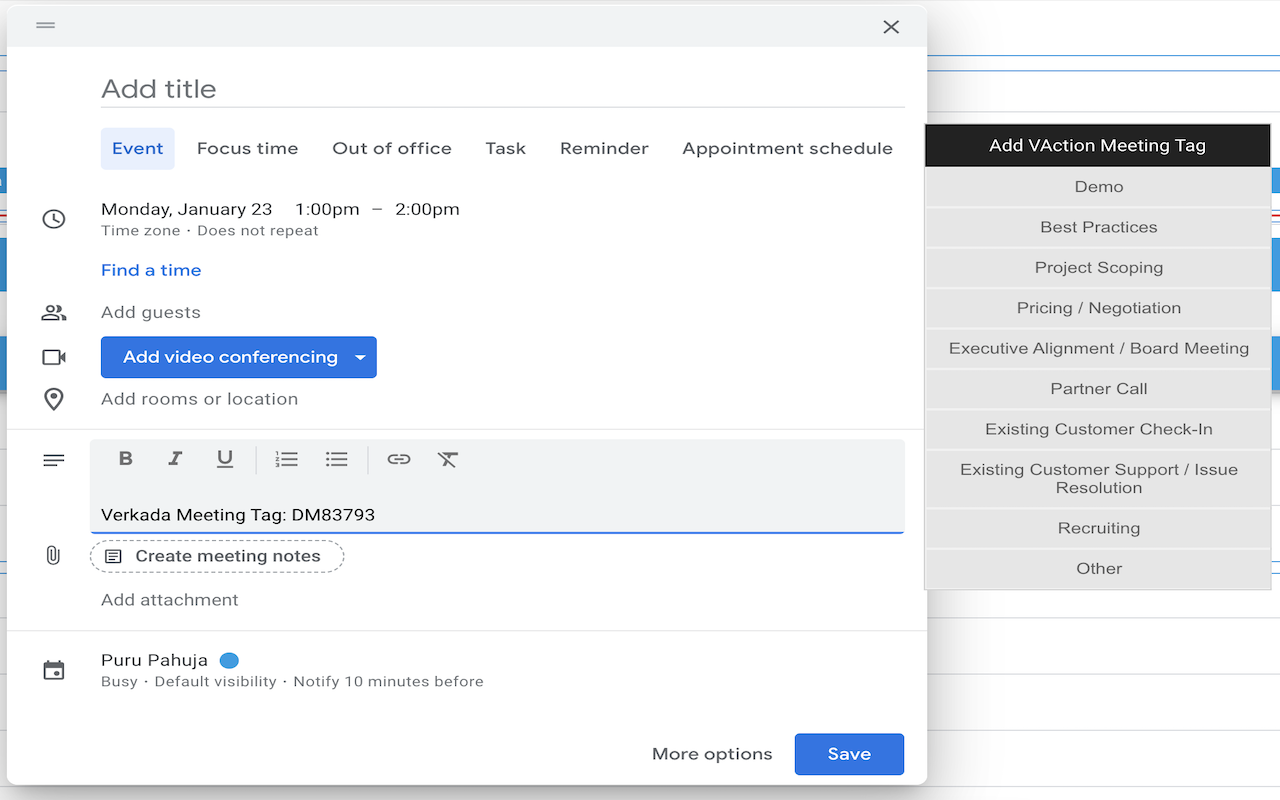
Task: Insert a hyperlink in the description
Action: coord(399,459)
